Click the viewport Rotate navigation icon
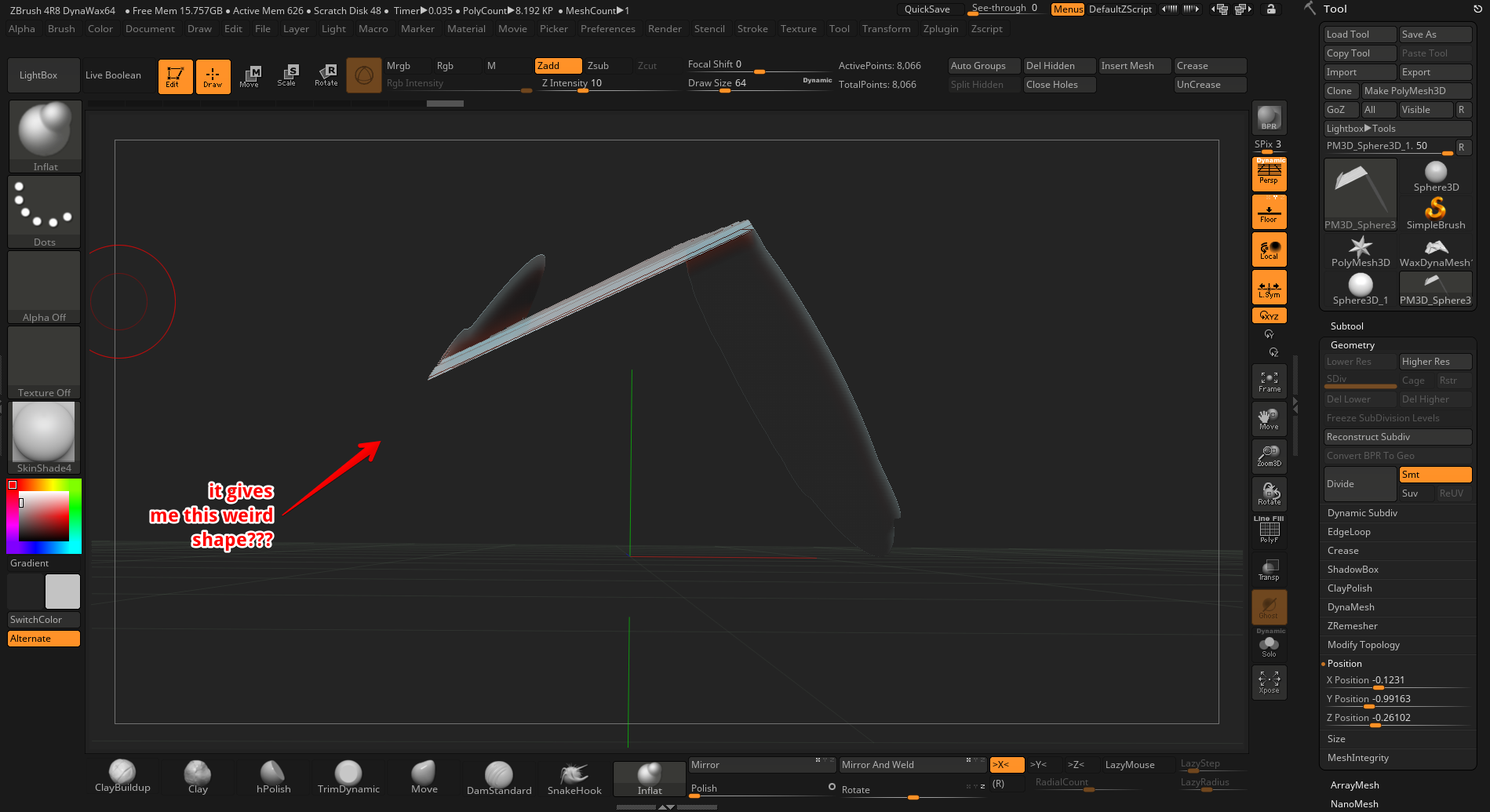This screenshot has width=1490, height=812. point(1269,493)
